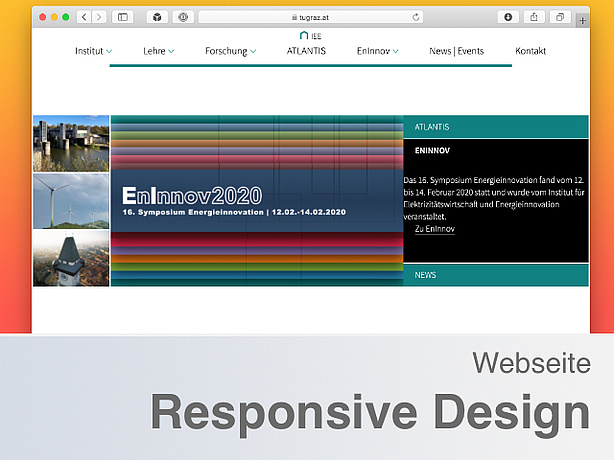Toggle the Safari sidebar button
The image size is (614, 460).
tap(123, 17)
